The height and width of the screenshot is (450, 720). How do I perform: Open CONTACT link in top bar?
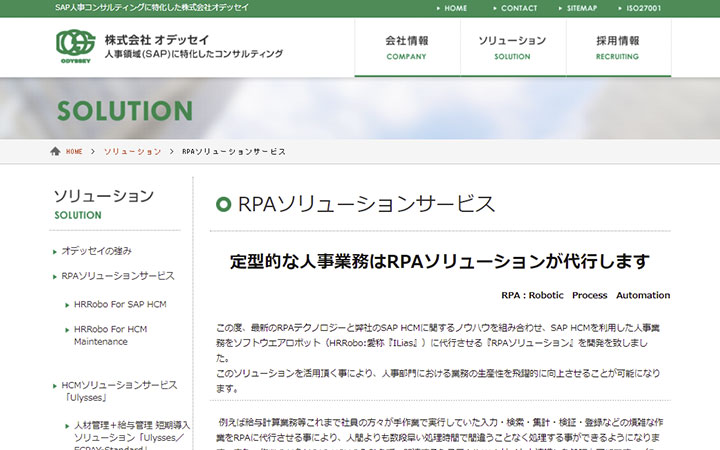518,8
